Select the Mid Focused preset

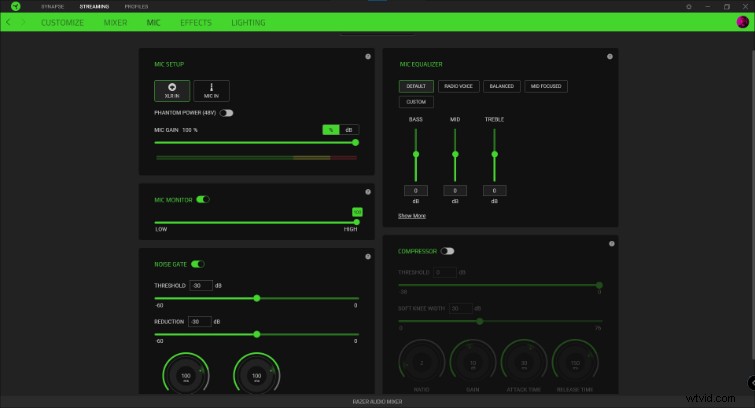click(546, 86)
